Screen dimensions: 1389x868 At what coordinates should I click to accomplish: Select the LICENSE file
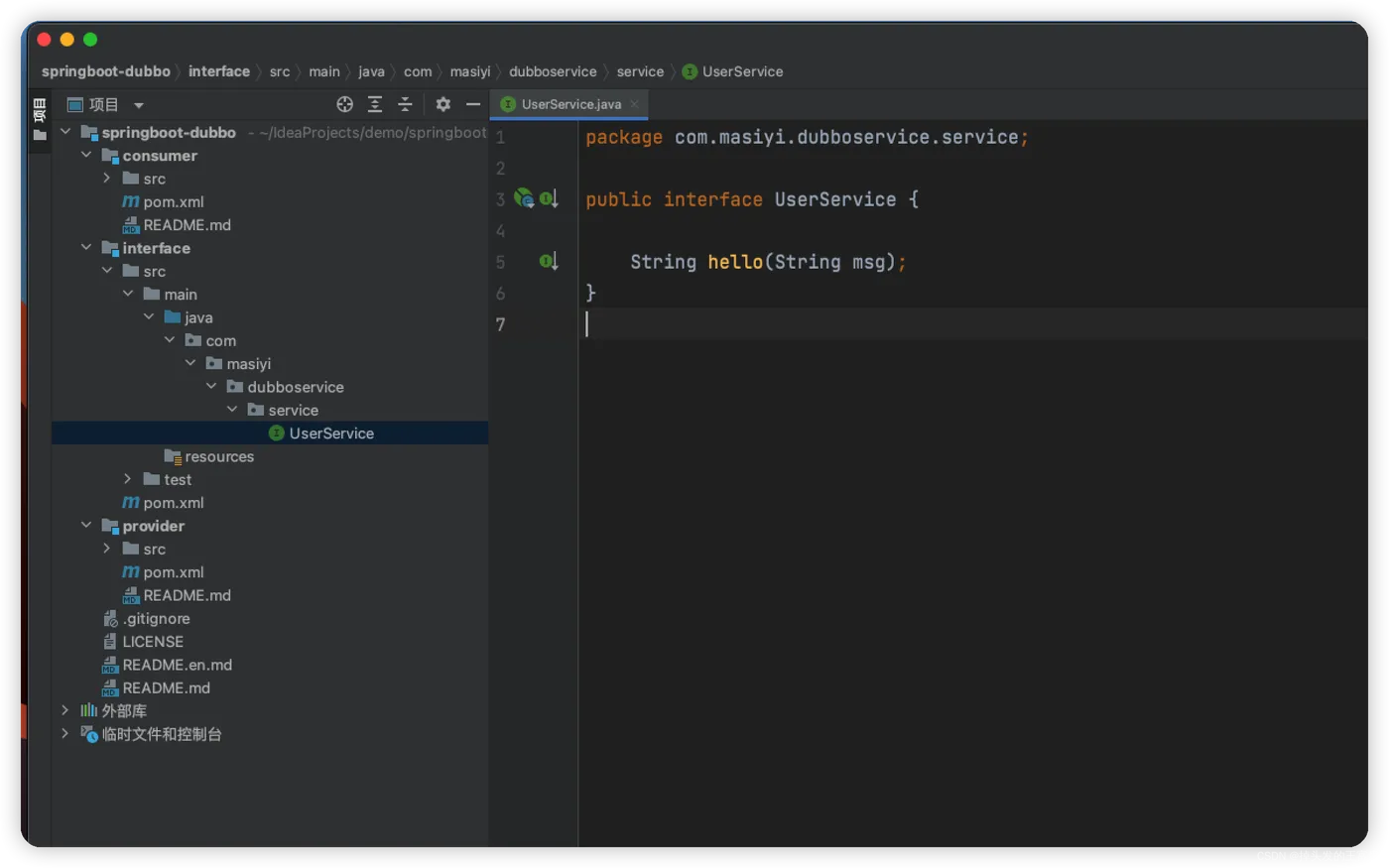click(143, 642)
